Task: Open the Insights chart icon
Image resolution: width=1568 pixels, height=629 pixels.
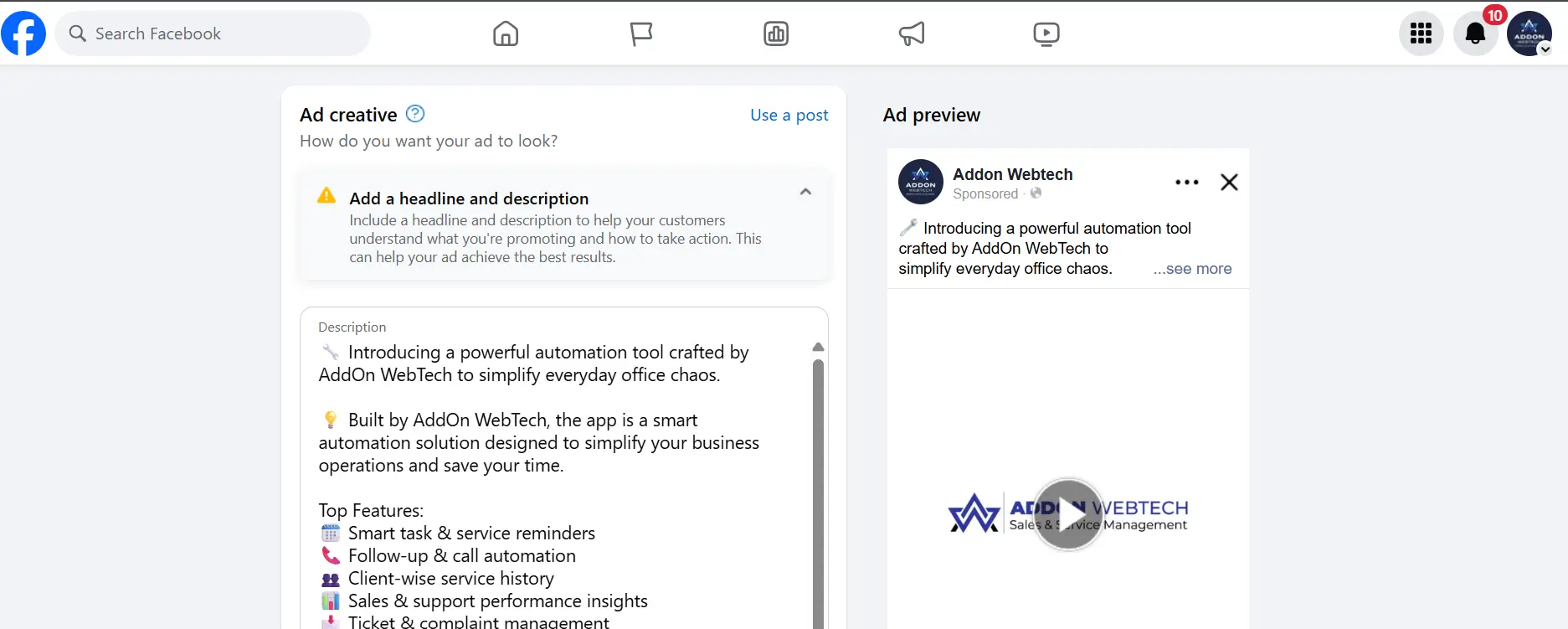Action: click(x=776, y=34)
